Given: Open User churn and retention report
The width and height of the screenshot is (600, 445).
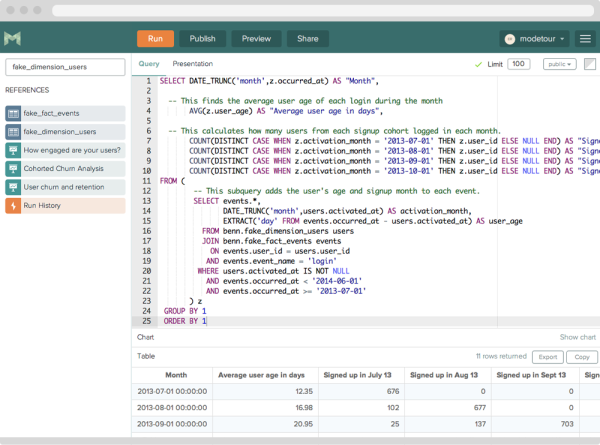Looking at the screenshot, I should [x=65, y=187].
